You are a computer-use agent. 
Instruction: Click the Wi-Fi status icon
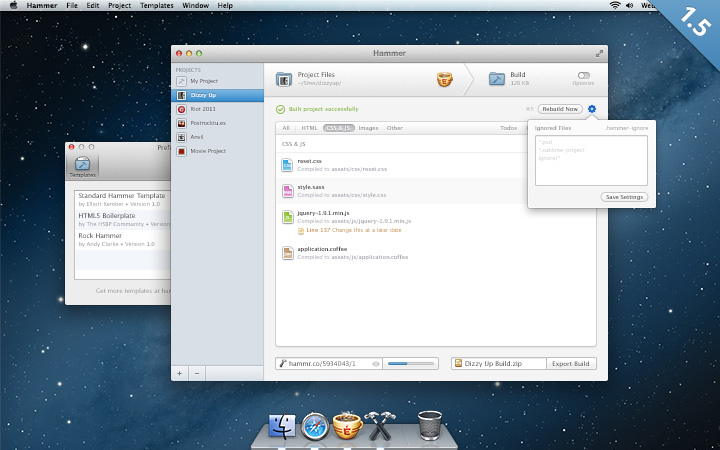pos(614,6)
